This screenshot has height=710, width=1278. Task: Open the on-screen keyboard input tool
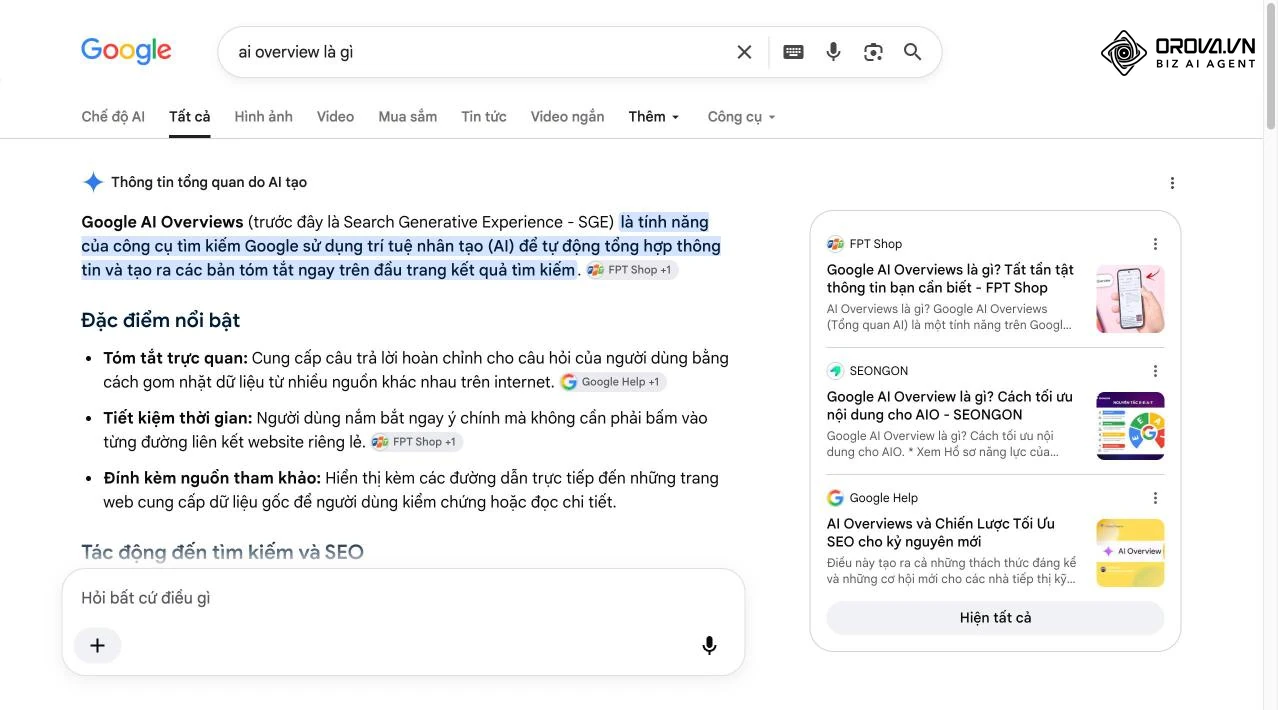(793, 52)
